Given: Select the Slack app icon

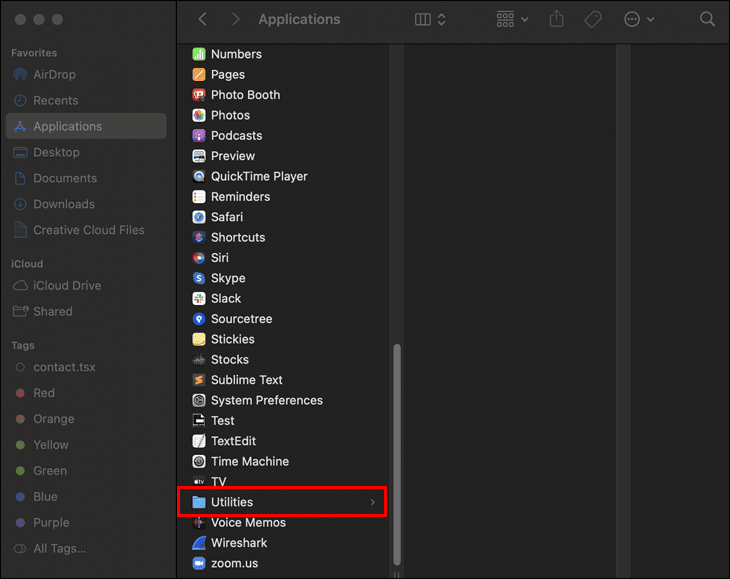Looking at the screenshot, I should click(199, 298).
